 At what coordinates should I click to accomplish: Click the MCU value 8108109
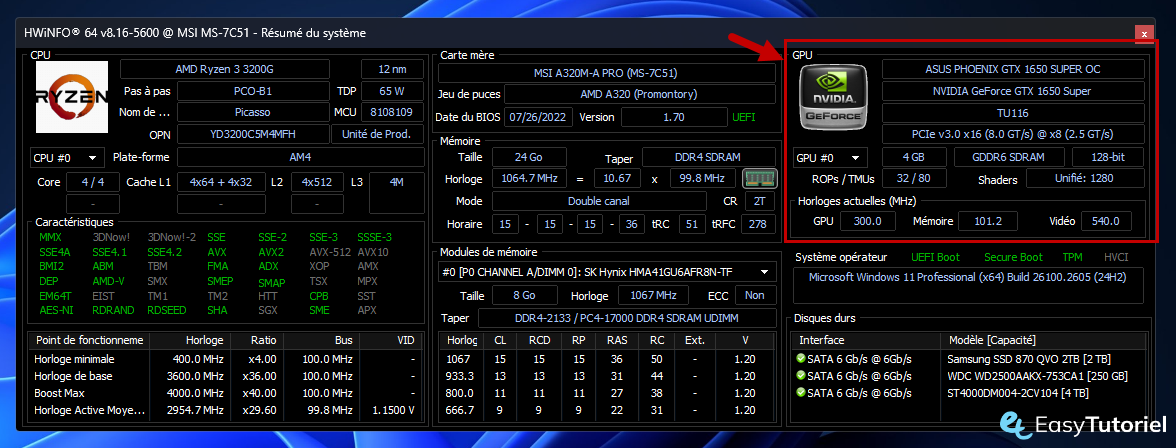tap(394, 113)
